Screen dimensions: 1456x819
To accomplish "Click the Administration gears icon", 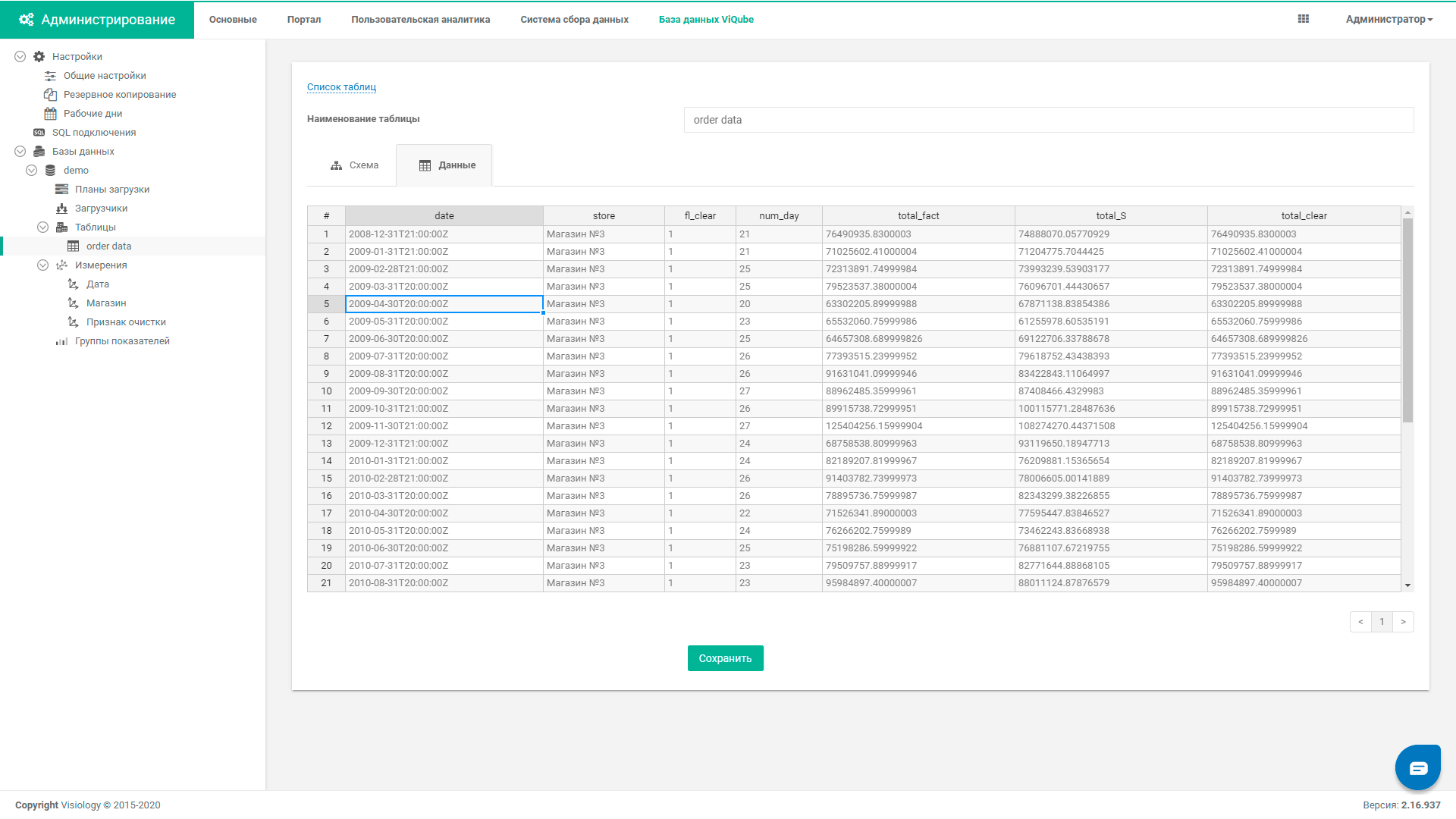I will tap(27, 20).
